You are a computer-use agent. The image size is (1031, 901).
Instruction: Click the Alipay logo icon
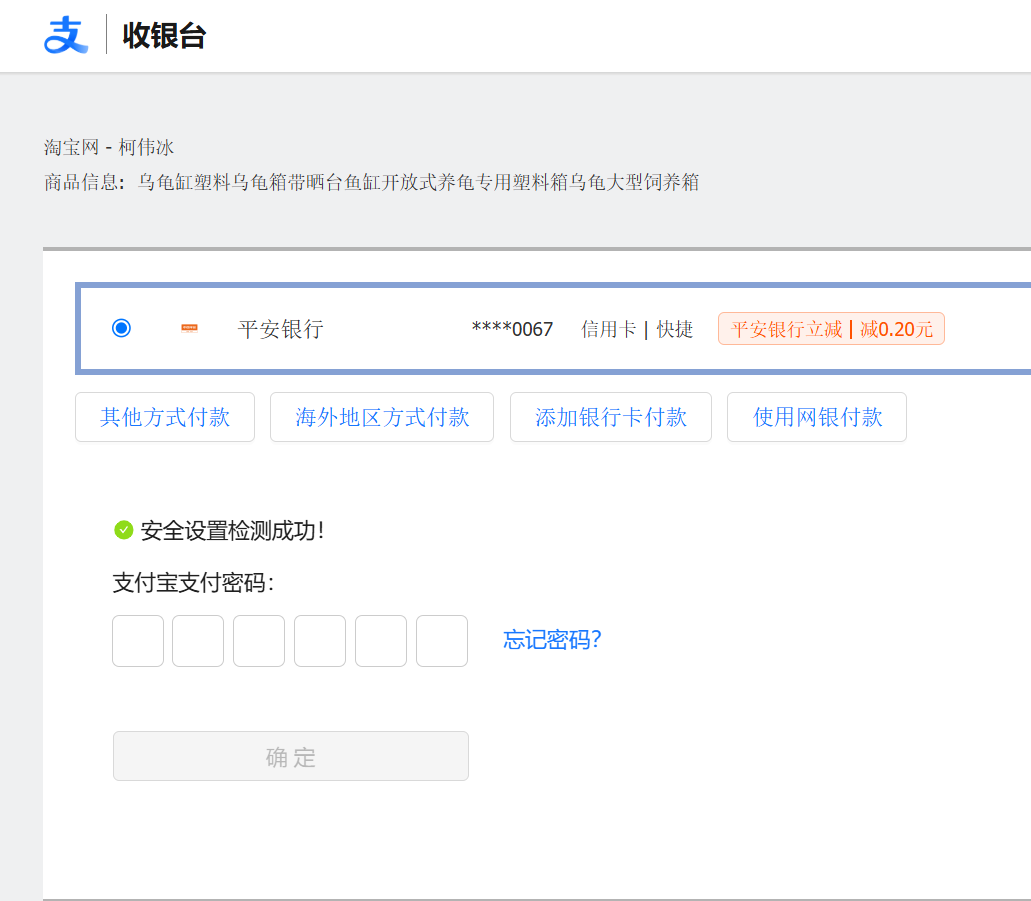(x=65, y=35)
